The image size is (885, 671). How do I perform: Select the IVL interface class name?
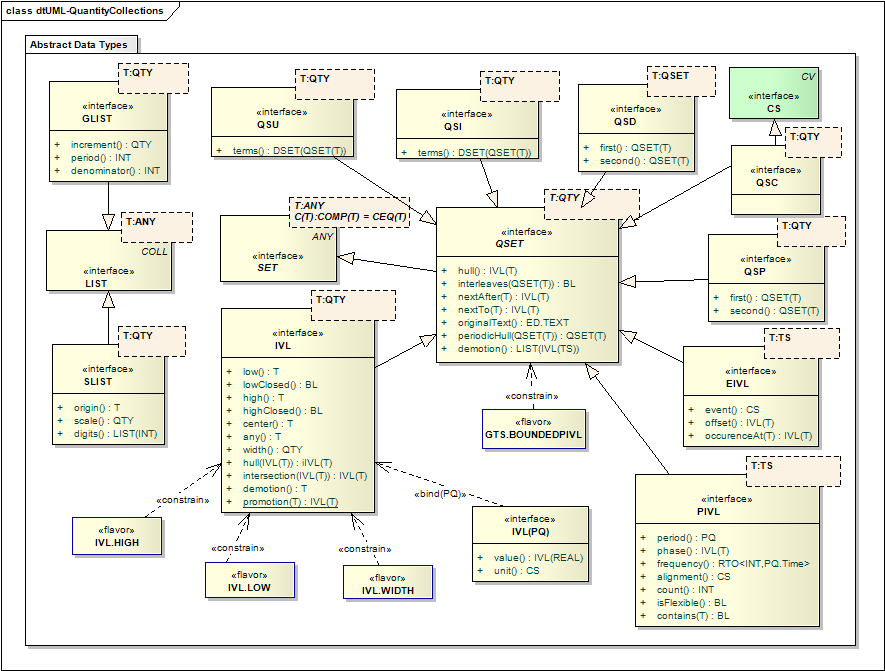point(283,345)
